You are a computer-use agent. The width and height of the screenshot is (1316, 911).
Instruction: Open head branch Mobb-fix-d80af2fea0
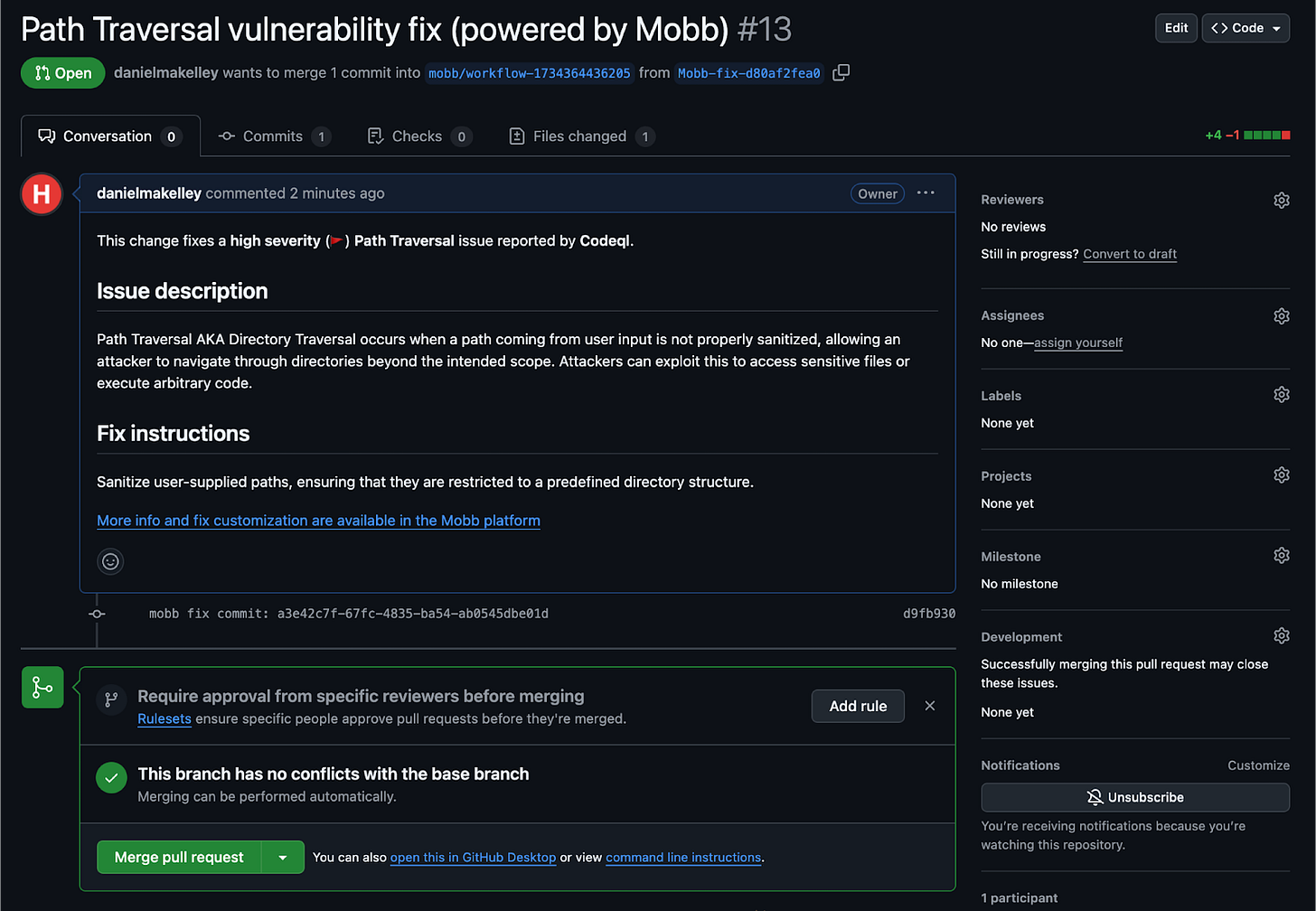749,73
